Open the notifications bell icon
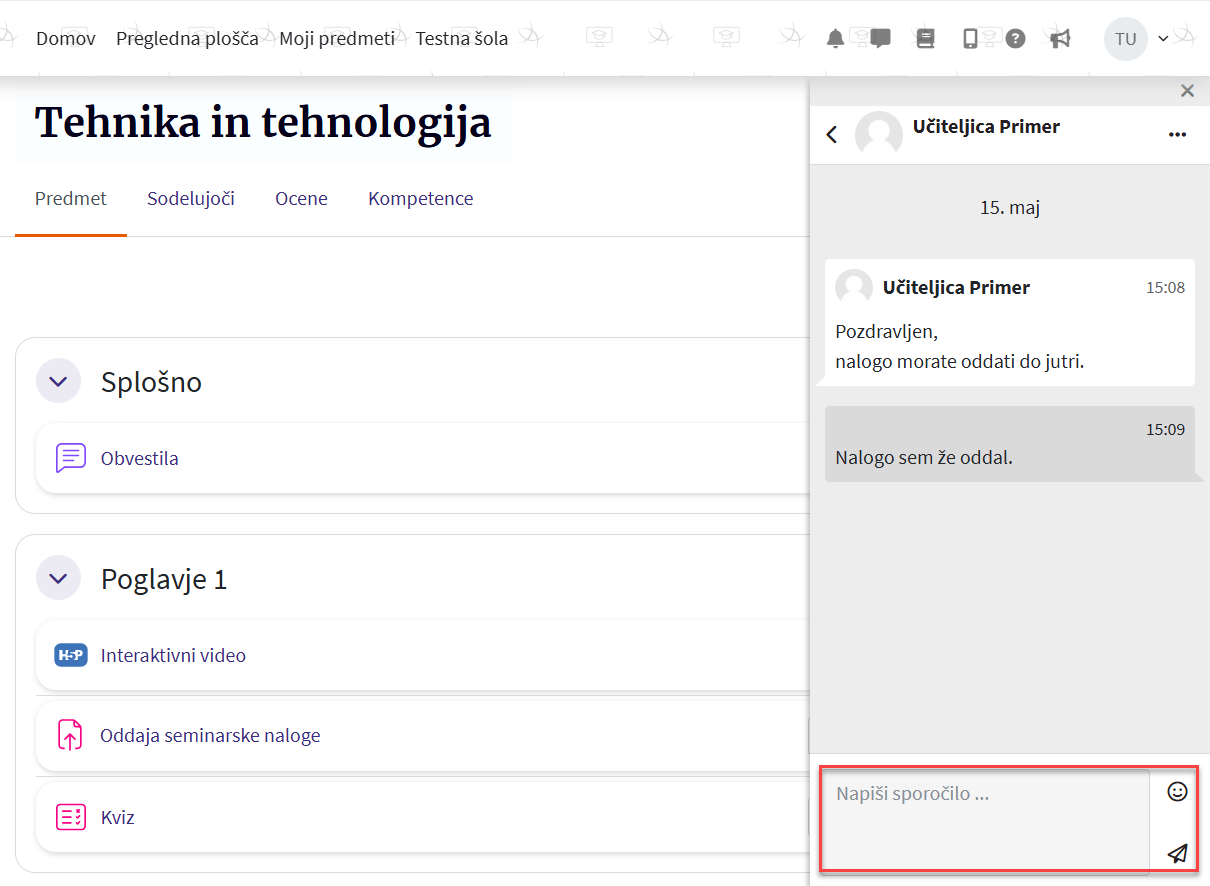 pos(835,39)
